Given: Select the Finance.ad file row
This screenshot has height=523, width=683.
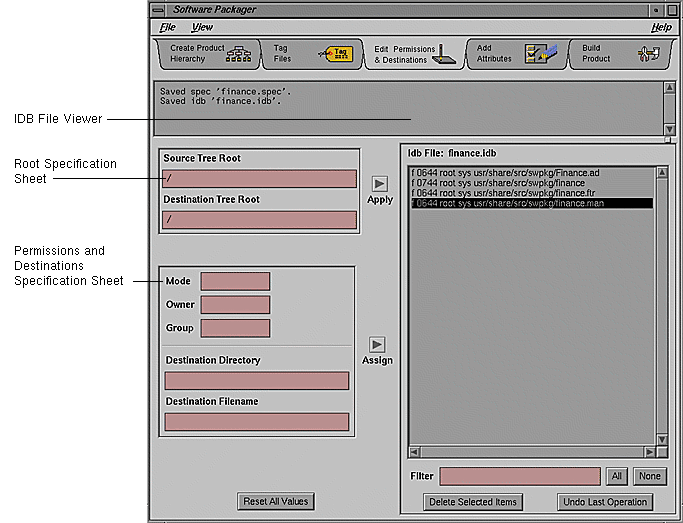Looking at the screenshot, I should point(532,173).
